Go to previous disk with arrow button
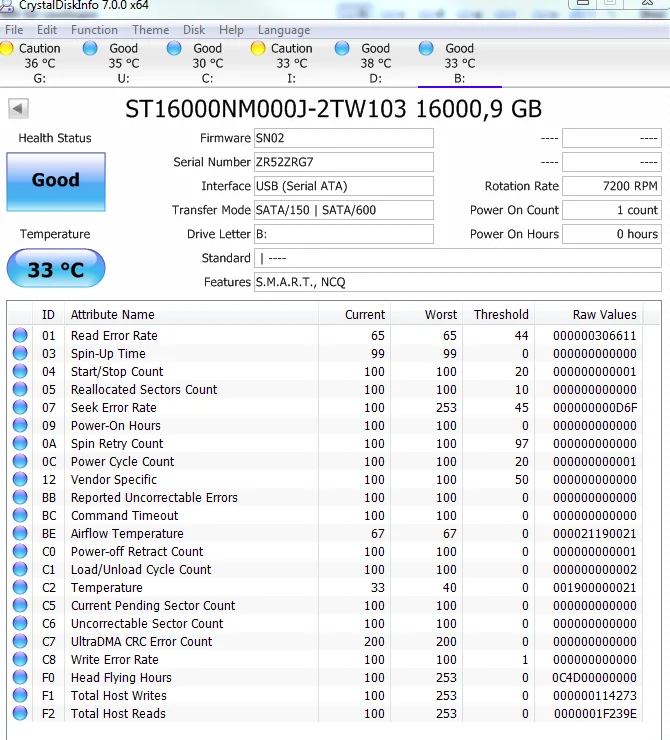This screenshot has height=740, width=670. tap(18, 109)
